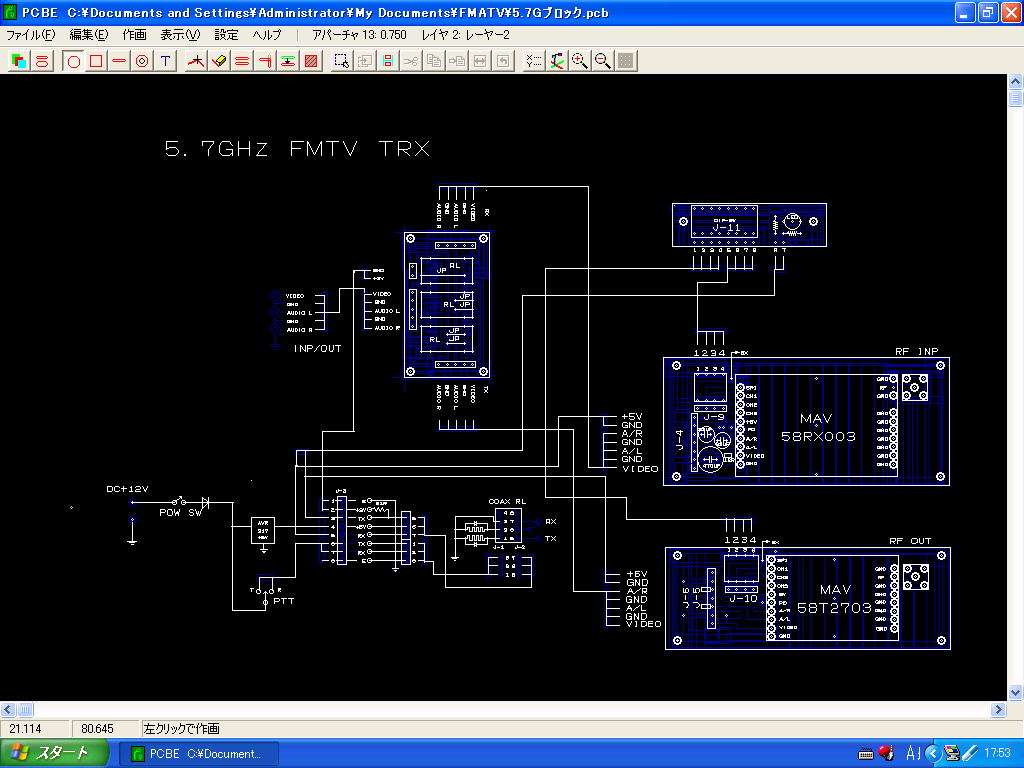The height and width of the screenshot is (768, 1024).
Task: Click the X coordinate value 21.114
Action: [26, 729]
